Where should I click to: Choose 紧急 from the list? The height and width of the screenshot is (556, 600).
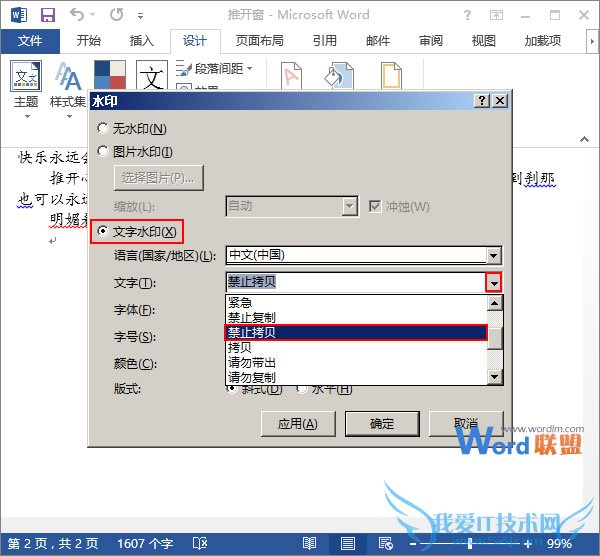pyautogui.click(x=356, y=303)
